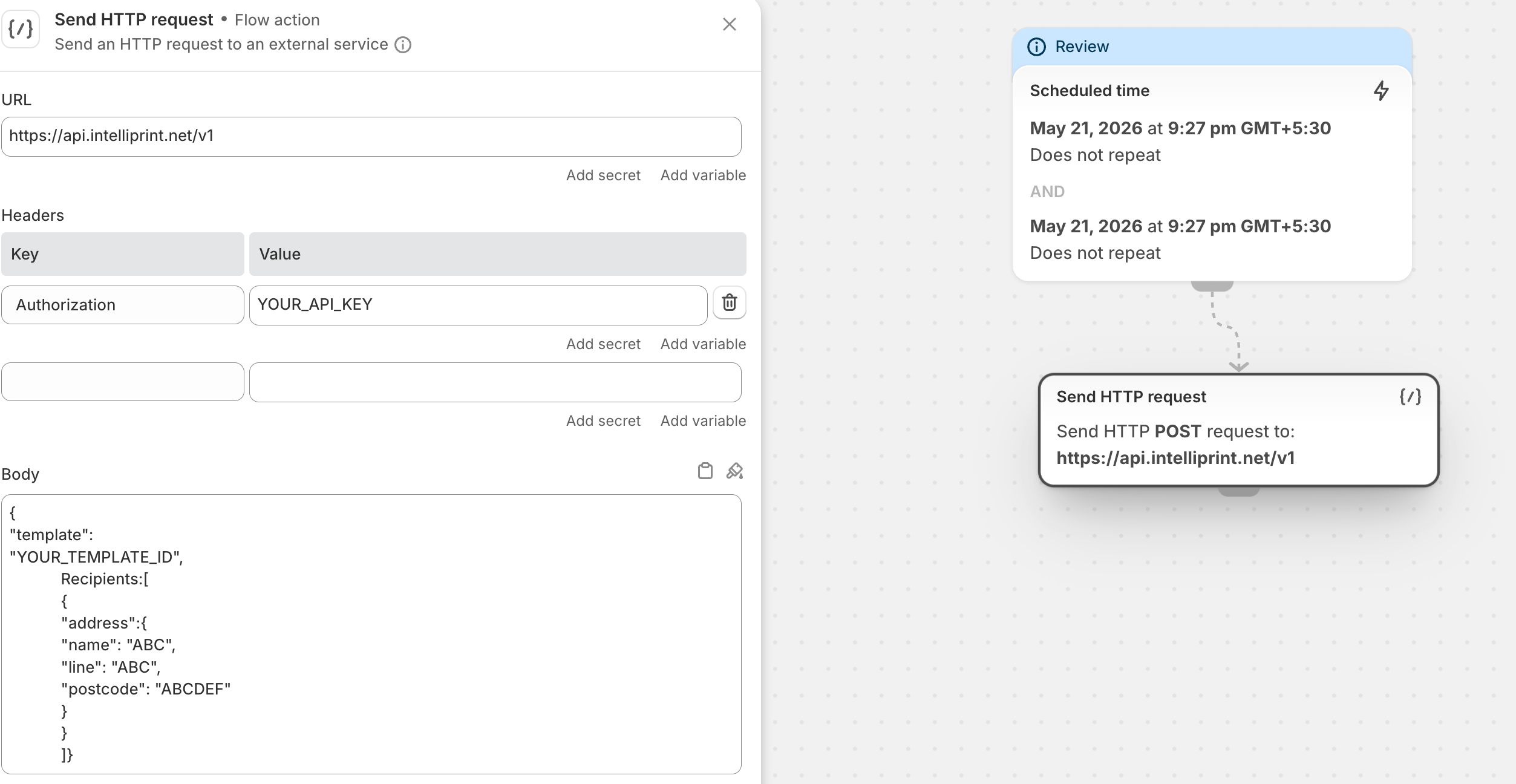The image size is (1516, 784).
Task: Add variable to the URL field
Action: 703,175
